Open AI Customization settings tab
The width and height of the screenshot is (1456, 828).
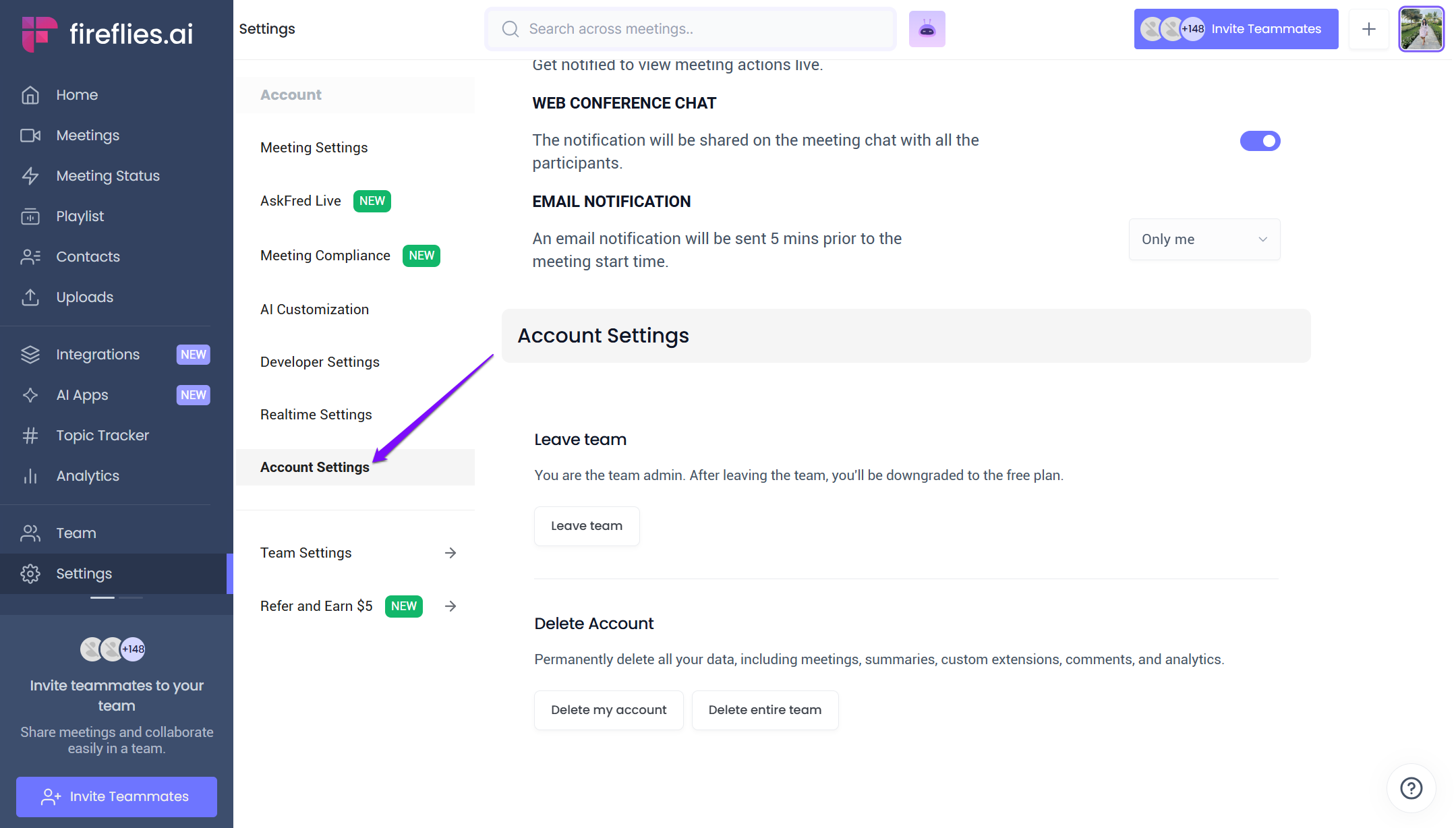click(314, 309)
